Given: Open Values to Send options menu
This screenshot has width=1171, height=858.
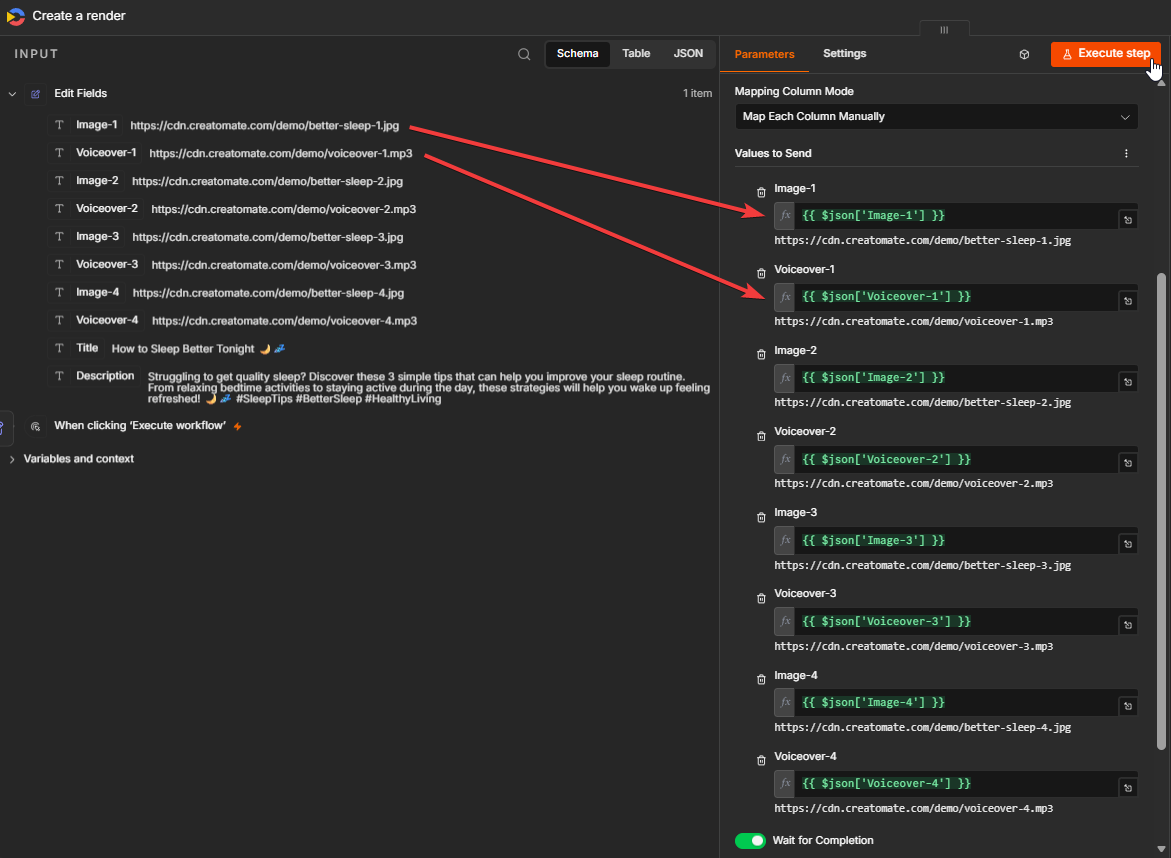Looking at the screenshot, I should (1126, 153).
